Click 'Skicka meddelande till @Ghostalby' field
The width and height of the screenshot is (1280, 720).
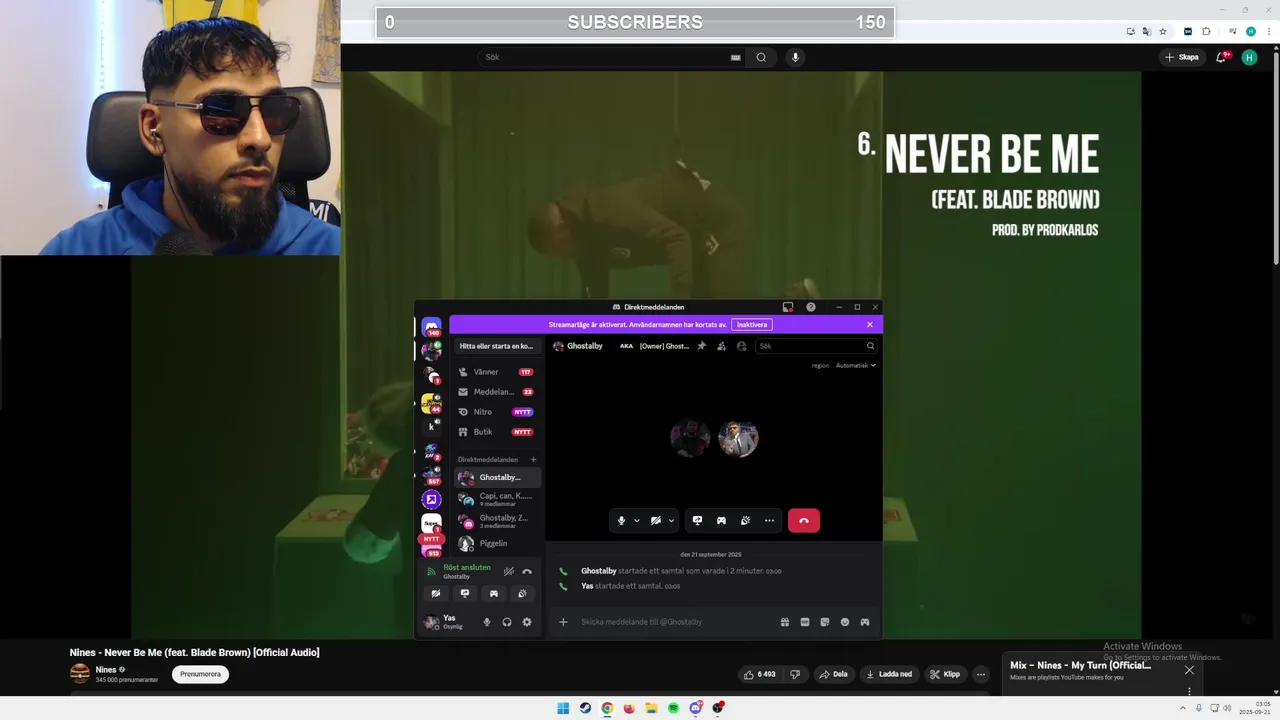[675, 622]
